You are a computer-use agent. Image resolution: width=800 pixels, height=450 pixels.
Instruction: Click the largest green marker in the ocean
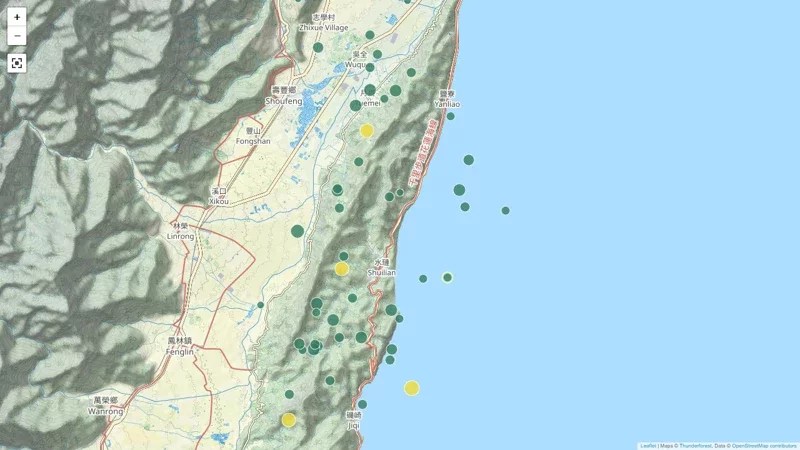tap(459, 190)
